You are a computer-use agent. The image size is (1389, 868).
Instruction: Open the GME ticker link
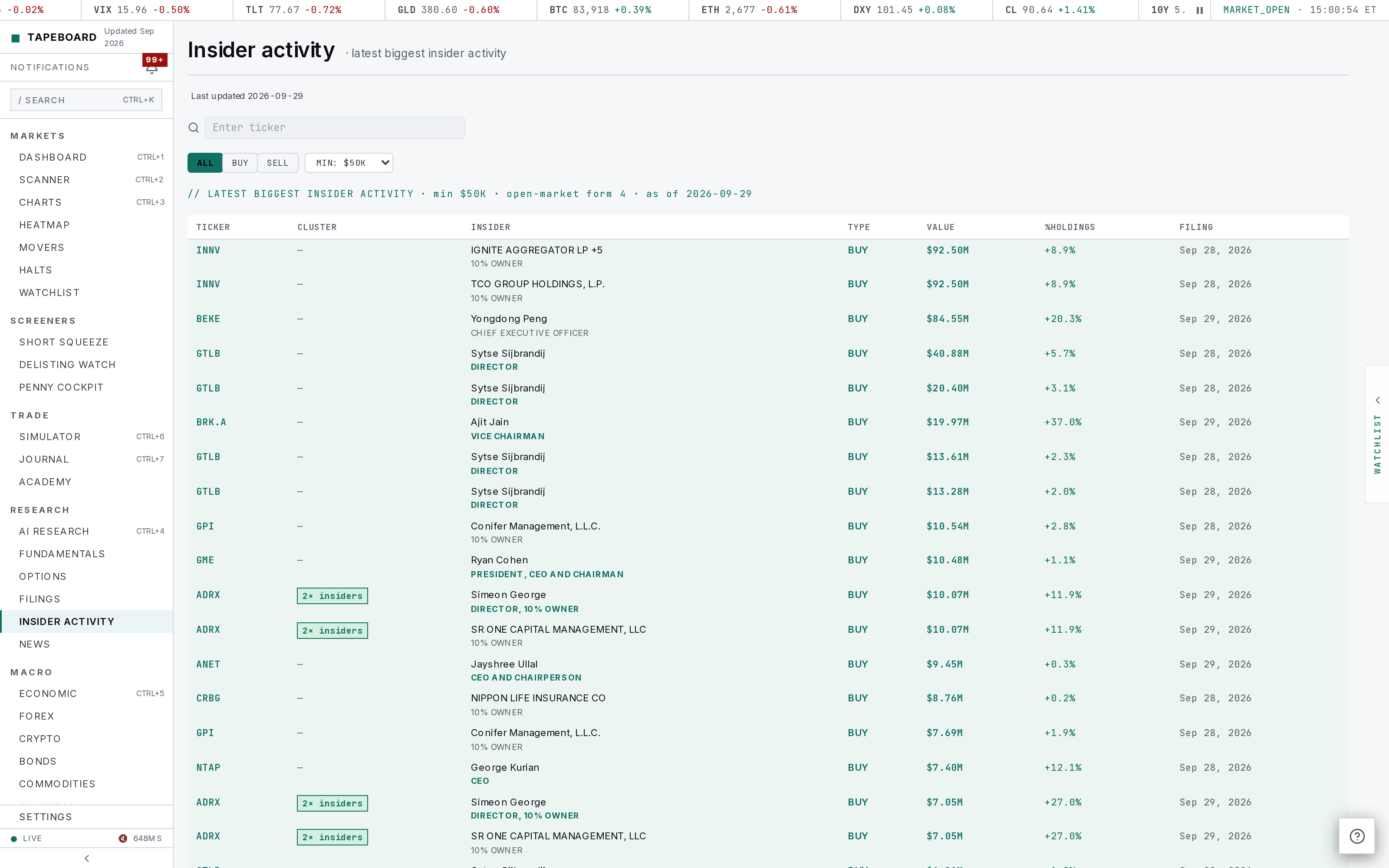tap(205, 560)
